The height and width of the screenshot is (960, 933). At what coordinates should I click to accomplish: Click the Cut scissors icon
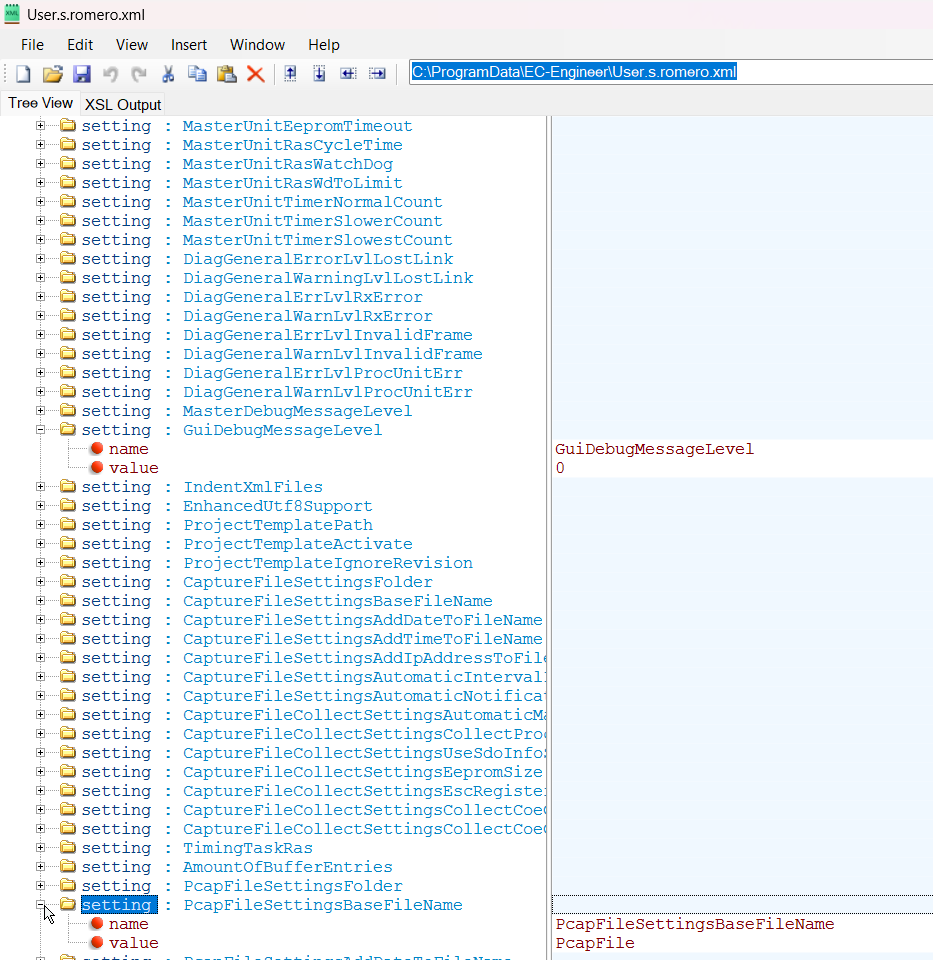[x=168, y=74]
